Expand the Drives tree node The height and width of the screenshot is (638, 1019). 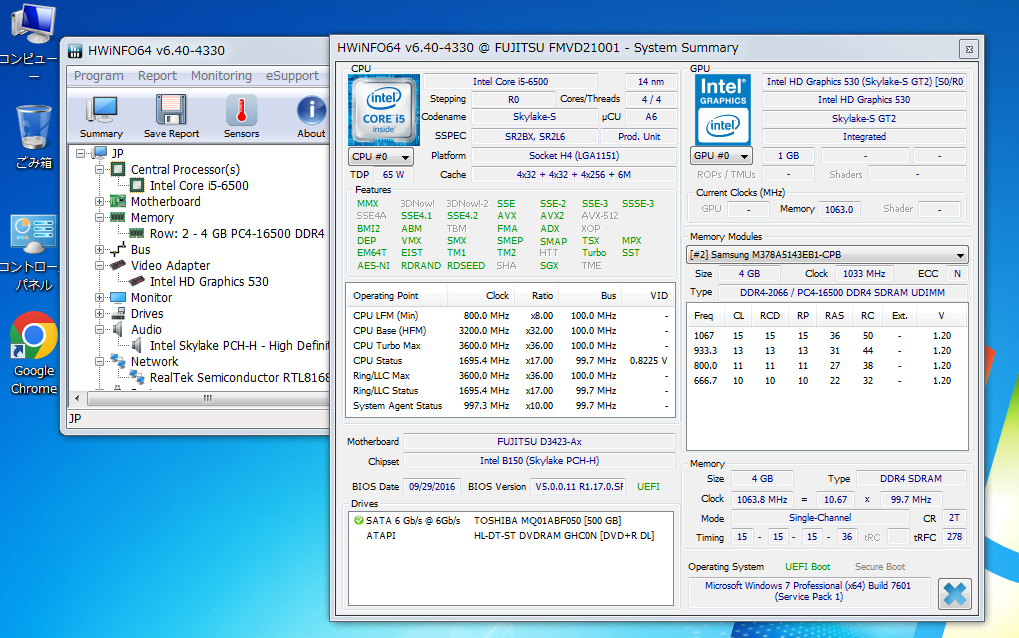(x=100, y=314)
